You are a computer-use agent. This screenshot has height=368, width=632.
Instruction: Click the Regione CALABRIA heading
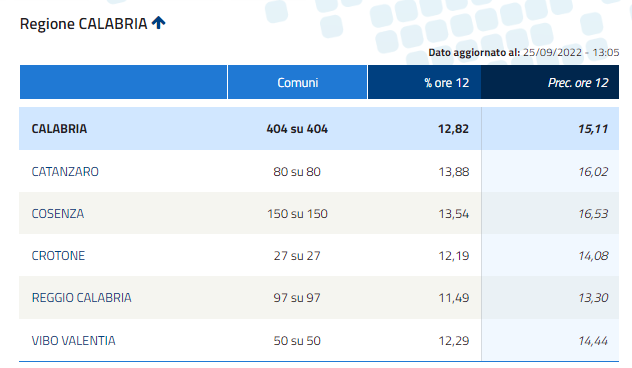tap(83, 24)
